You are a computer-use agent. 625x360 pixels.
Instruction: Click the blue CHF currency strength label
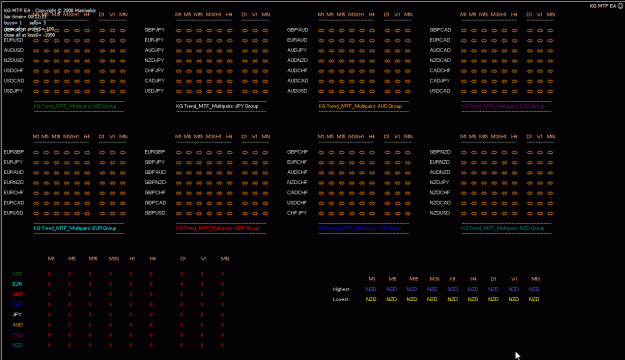(x=17, y=305)
